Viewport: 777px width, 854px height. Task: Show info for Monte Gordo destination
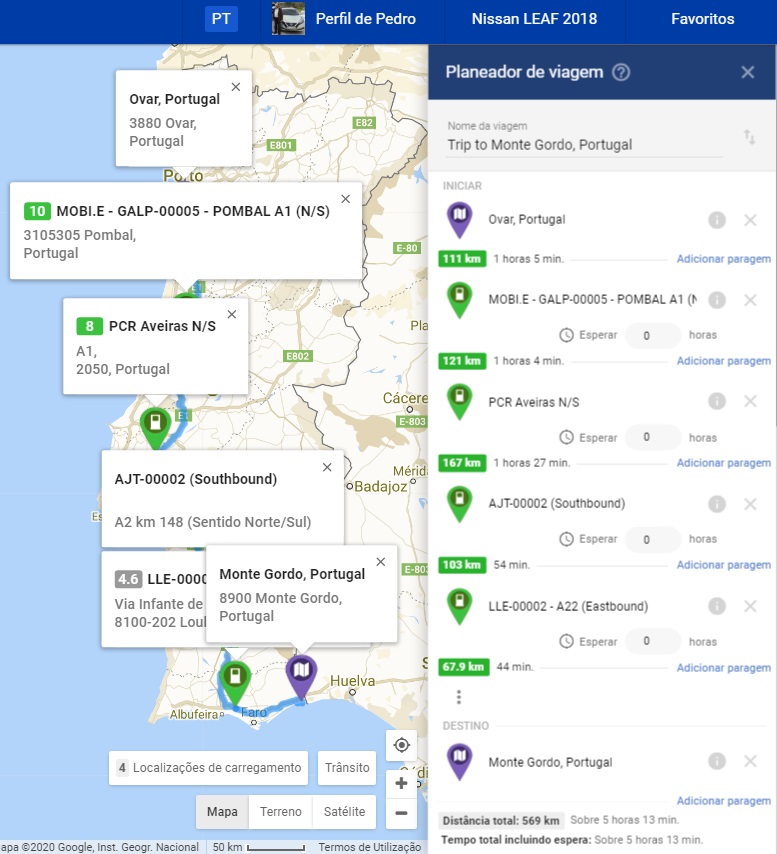[x=717, y=761]
